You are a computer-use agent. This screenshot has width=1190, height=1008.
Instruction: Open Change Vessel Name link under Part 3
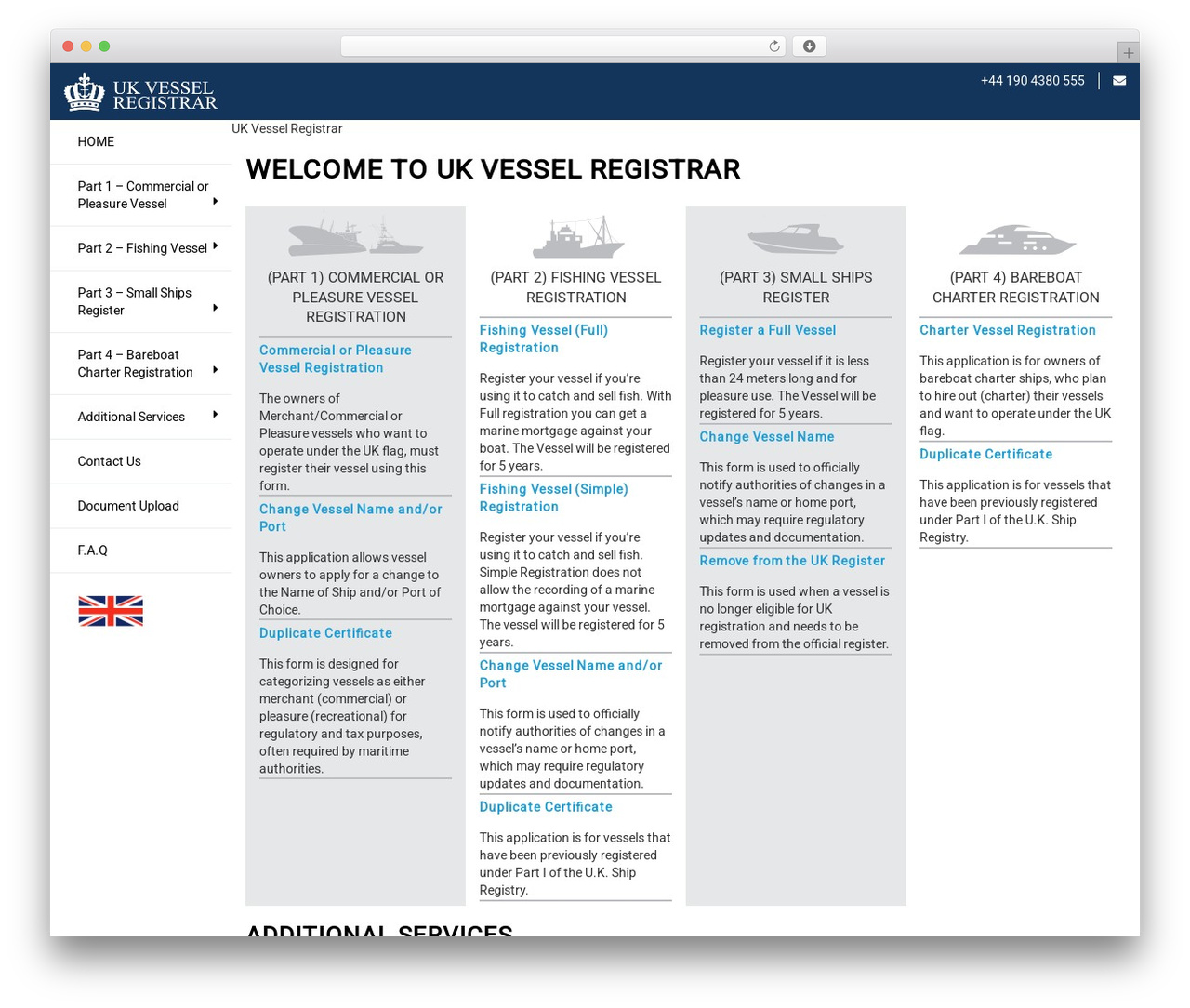(x=767, y=437)
